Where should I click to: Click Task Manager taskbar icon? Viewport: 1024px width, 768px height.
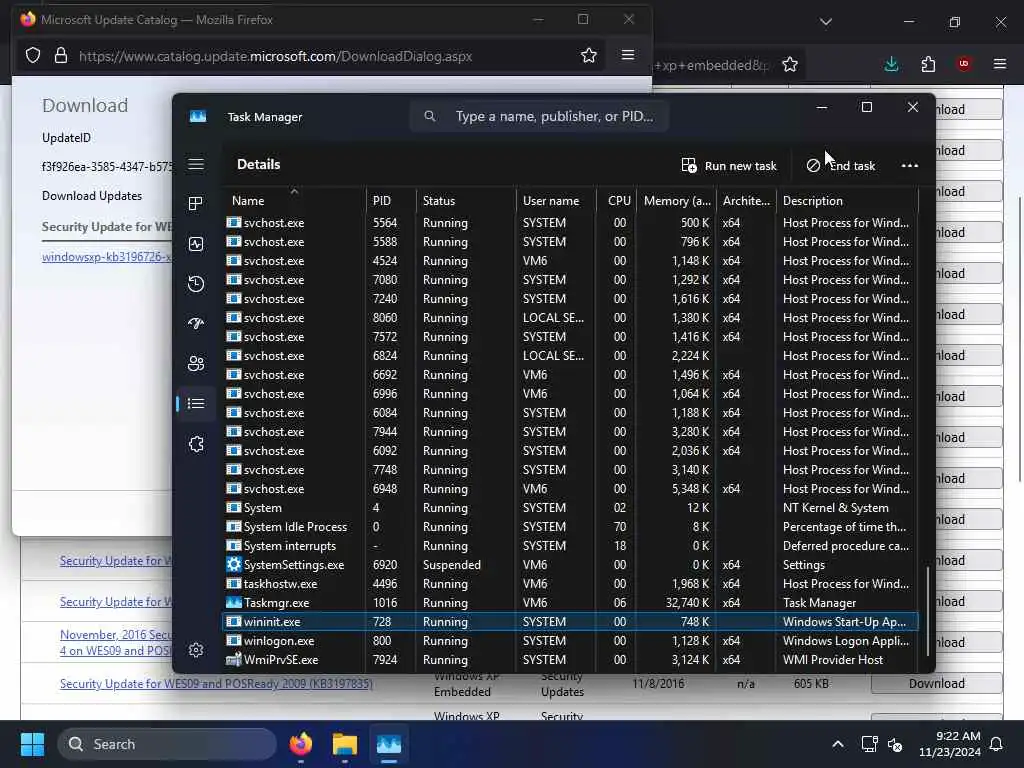pos(389,744)
